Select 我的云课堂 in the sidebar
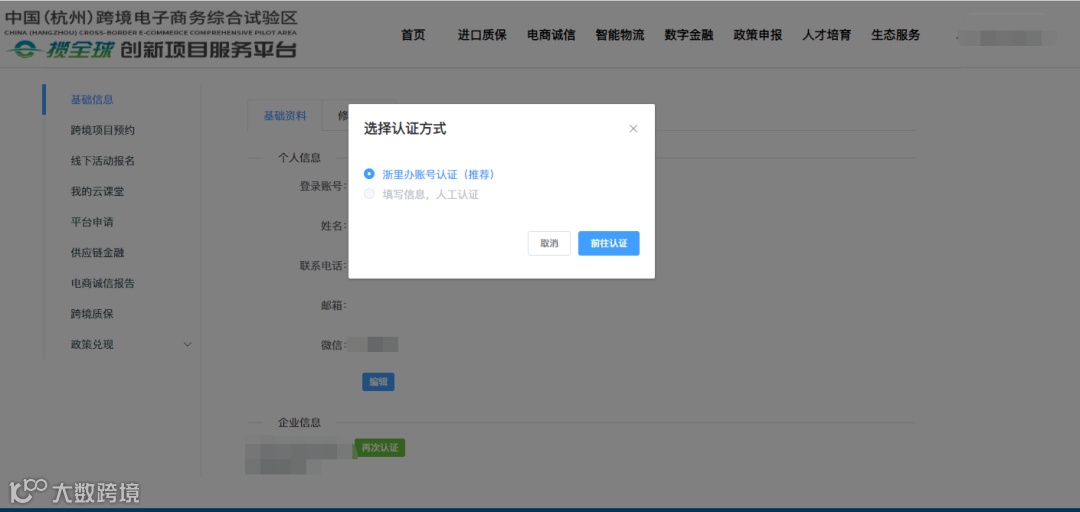Image resolution: width=1080 pixels, height=512 pixels. click(97, 192)
